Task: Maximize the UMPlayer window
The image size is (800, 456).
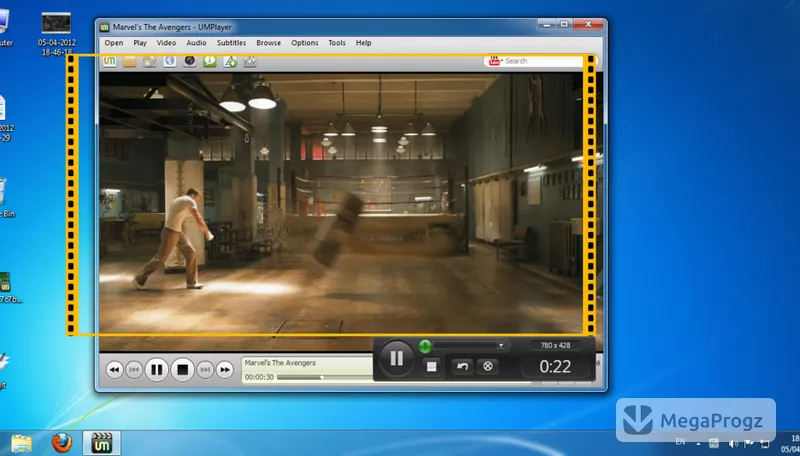Action: (564, 24)
